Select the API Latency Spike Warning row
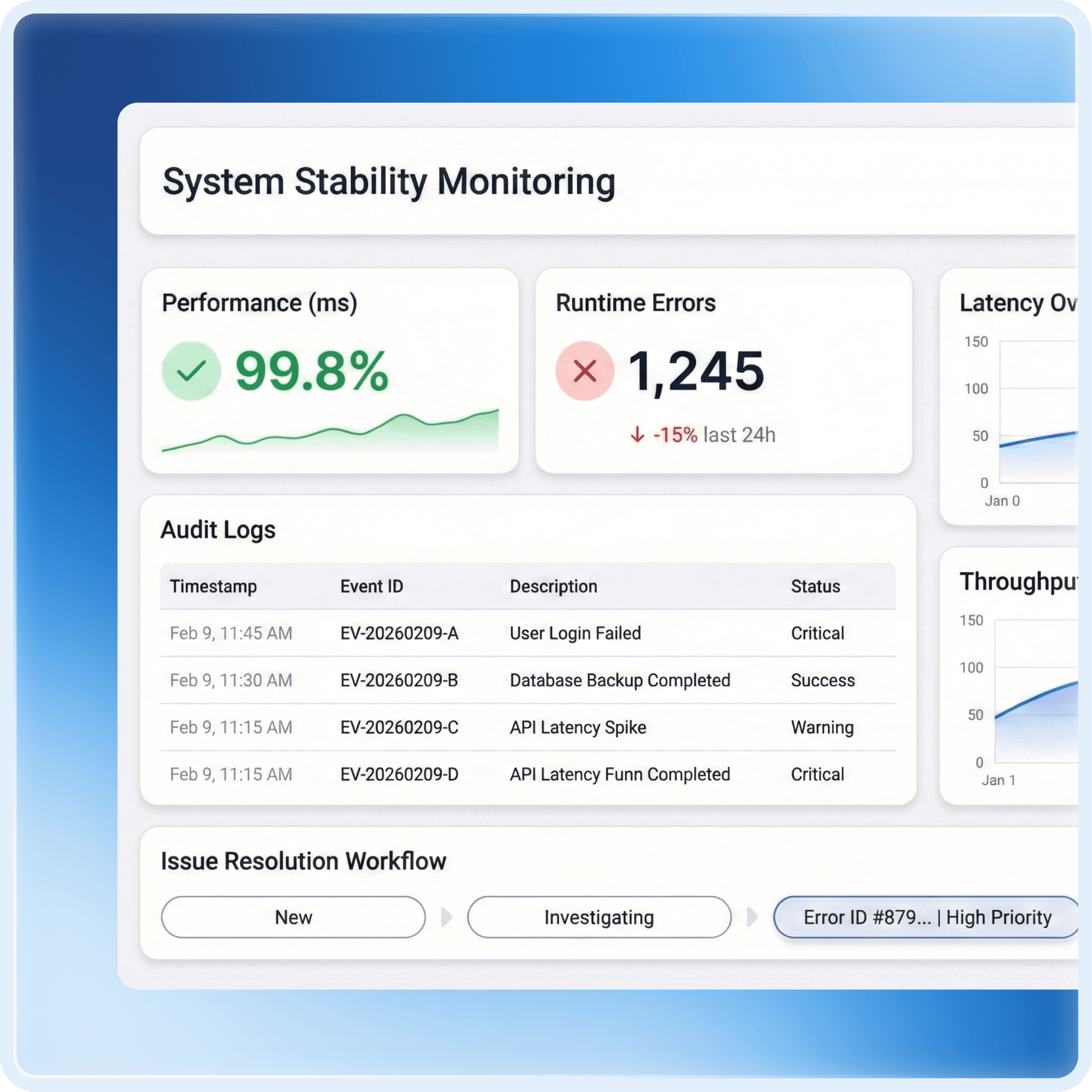Screen dimensions: 1092x1092 click(578, 727)
